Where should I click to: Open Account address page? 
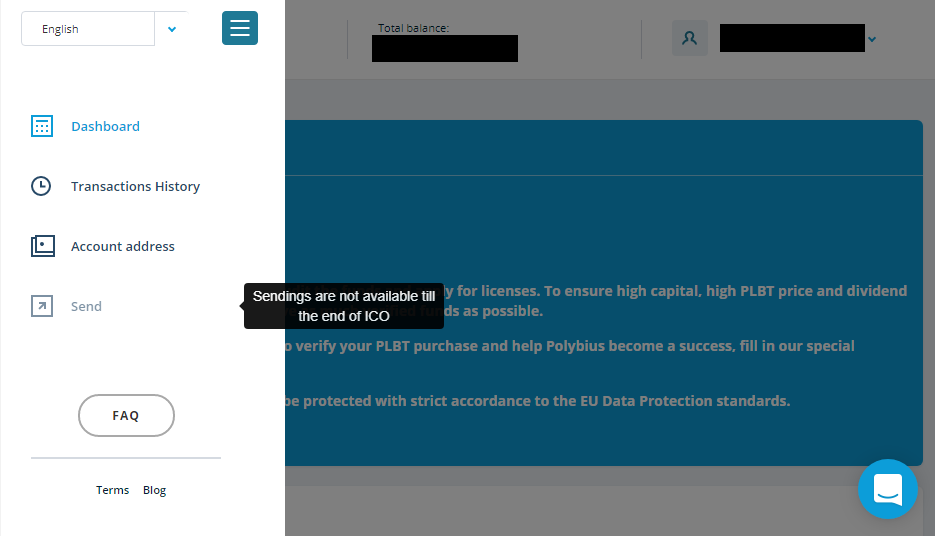(123, 246)
